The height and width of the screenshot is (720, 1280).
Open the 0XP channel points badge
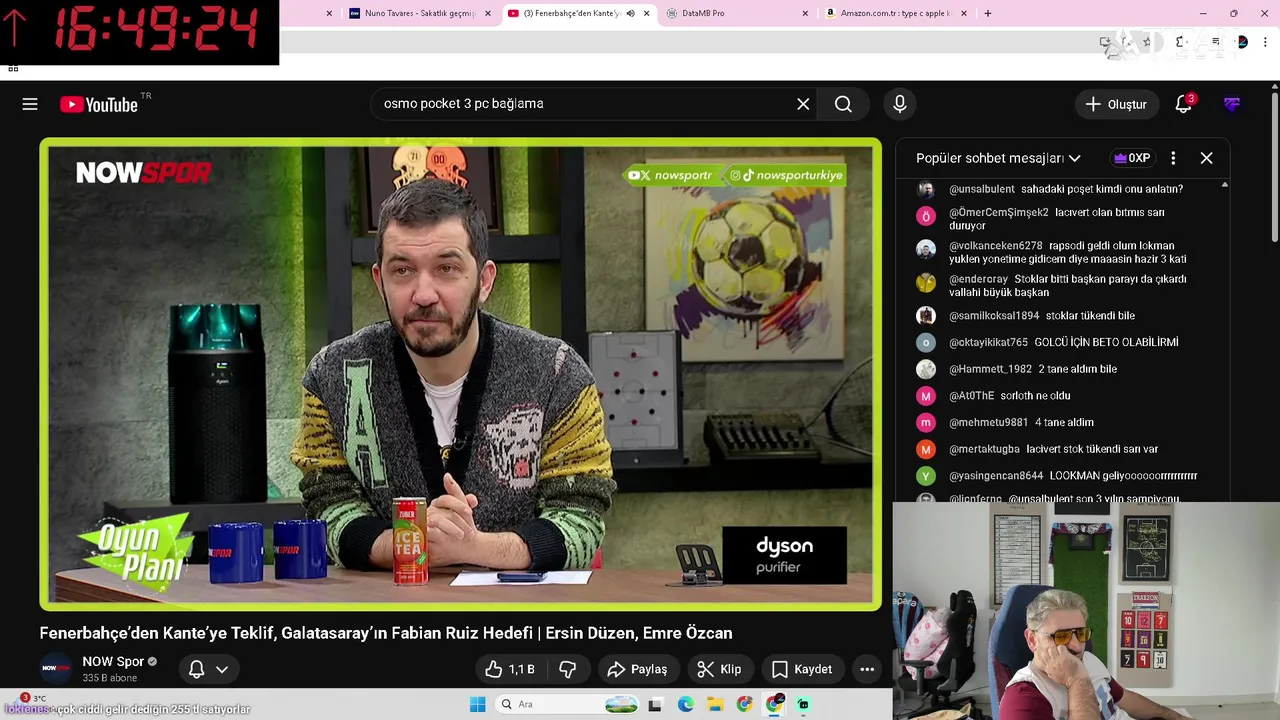click(x=1132, y=158)
